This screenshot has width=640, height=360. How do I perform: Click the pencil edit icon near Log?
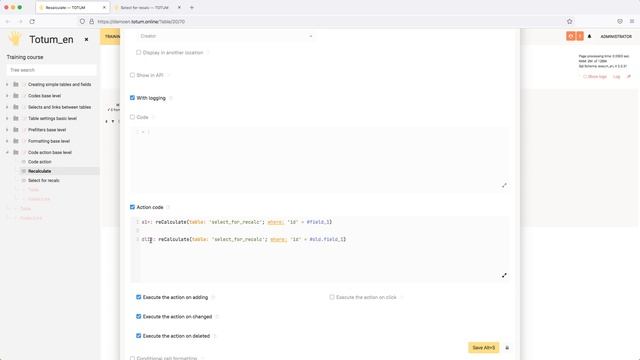pos(629,77)
